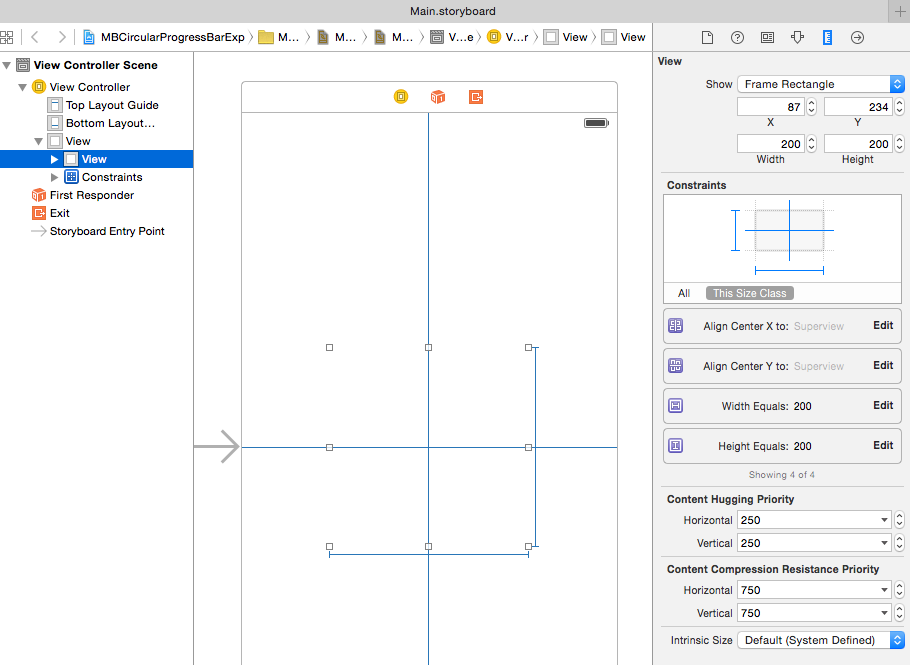Image resolution: width=910 pixels, height=665 pixels.
Task: Select the First Responder icon above the canvas
Action: click(437, 97)
